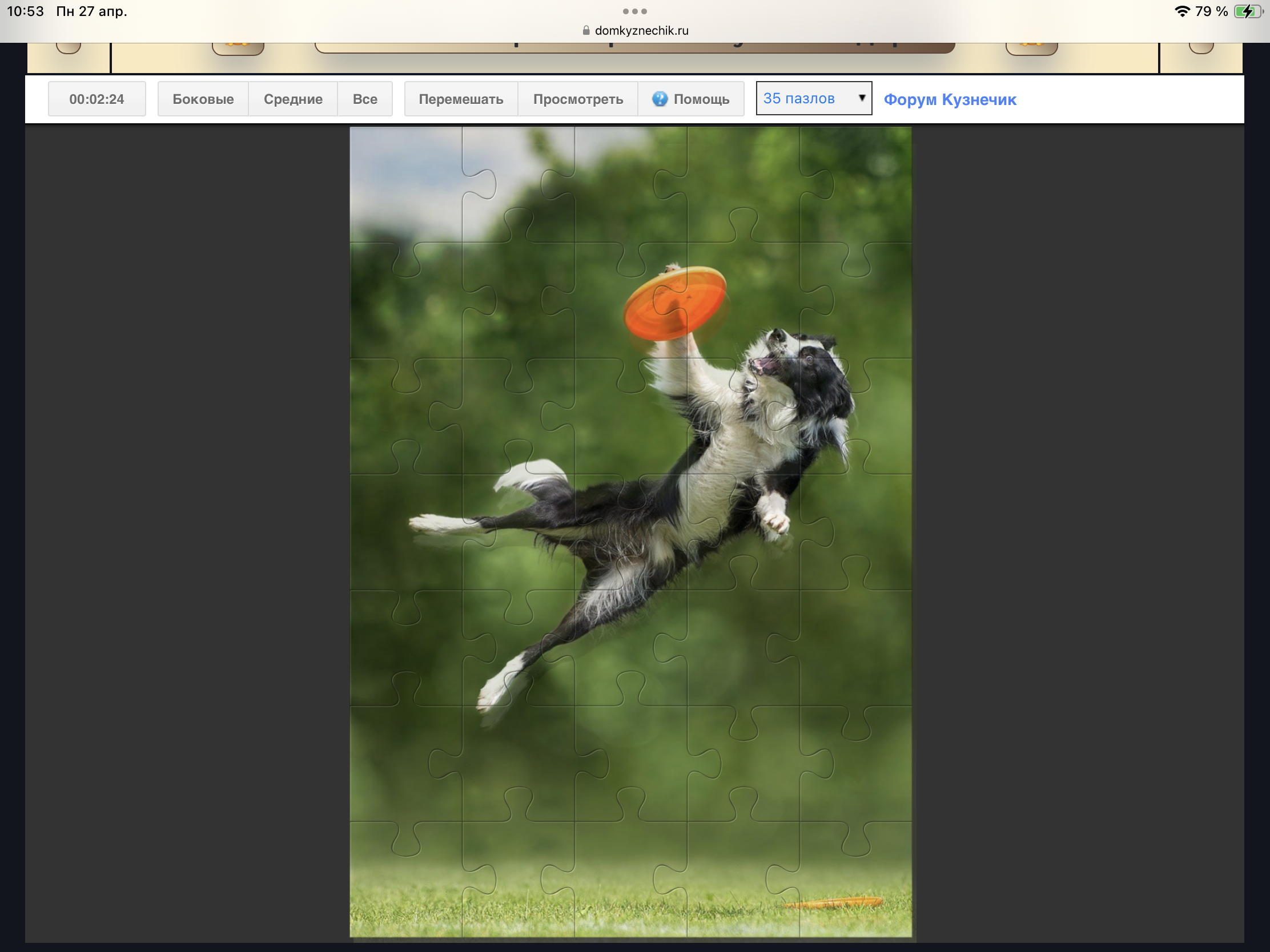Click the dropdown arrow of piece count
1270x952 pixels.
click(x=862, y=98)
